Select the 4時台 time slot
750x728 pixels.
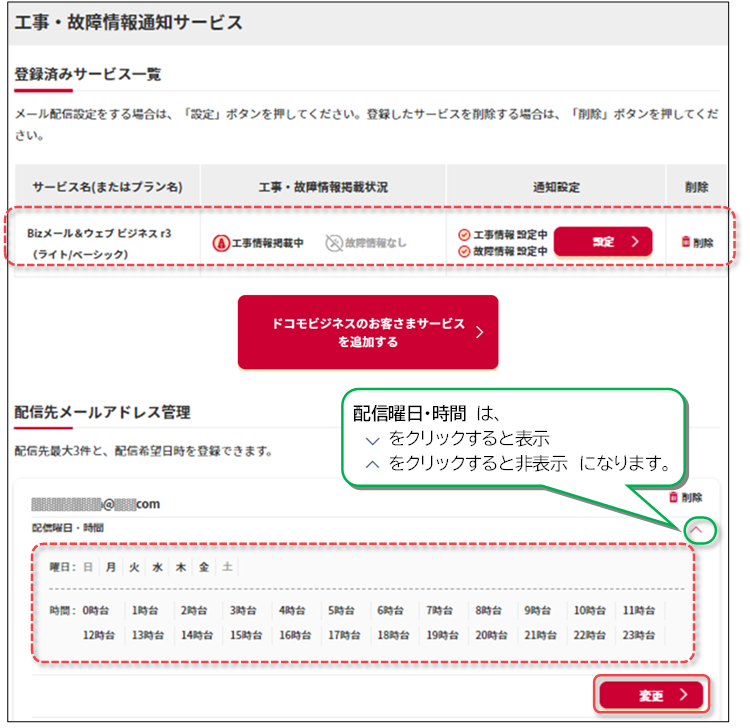292,610
